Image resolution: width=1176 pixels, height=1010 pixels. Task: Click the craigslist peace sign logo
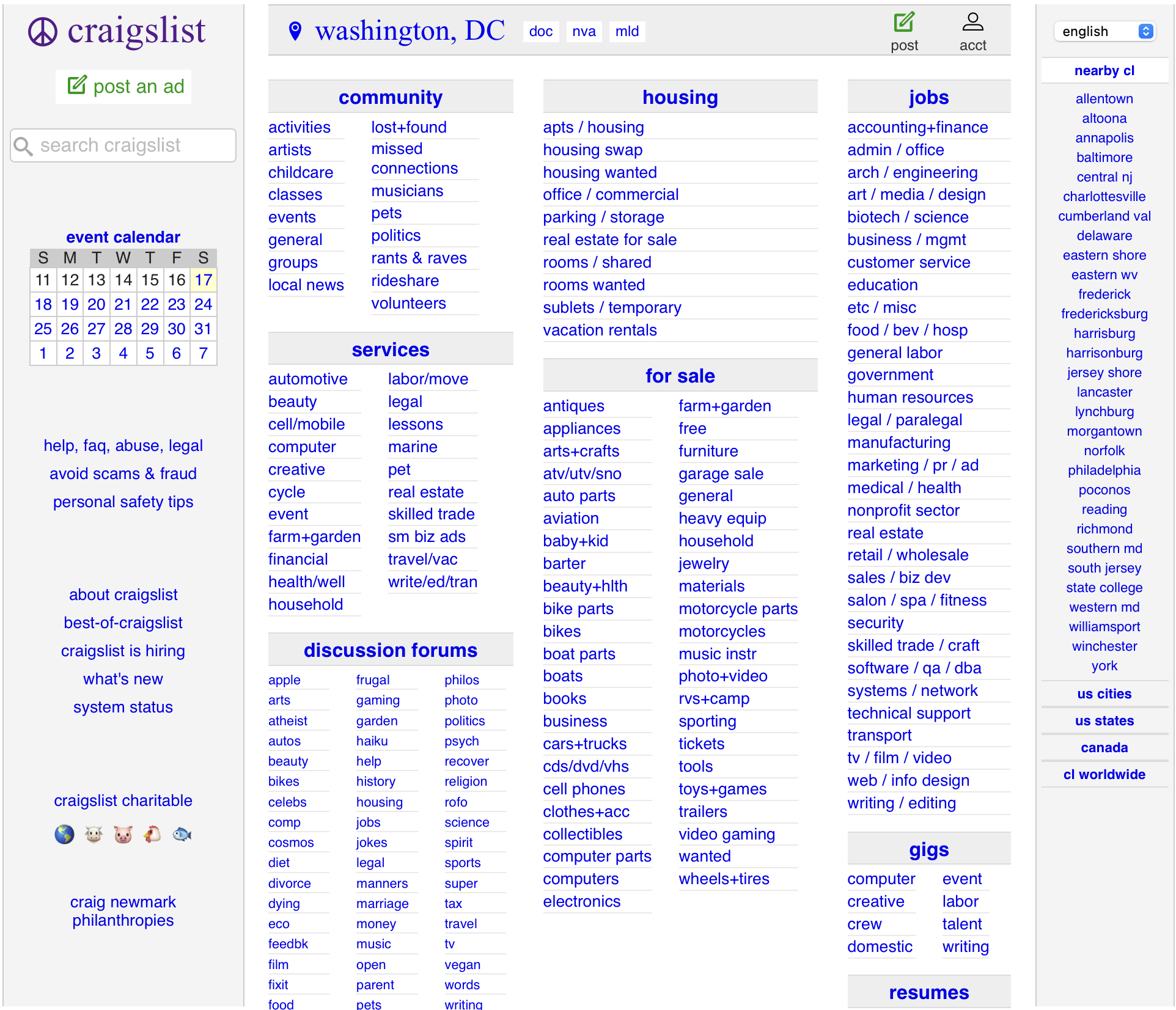(43, 32)
